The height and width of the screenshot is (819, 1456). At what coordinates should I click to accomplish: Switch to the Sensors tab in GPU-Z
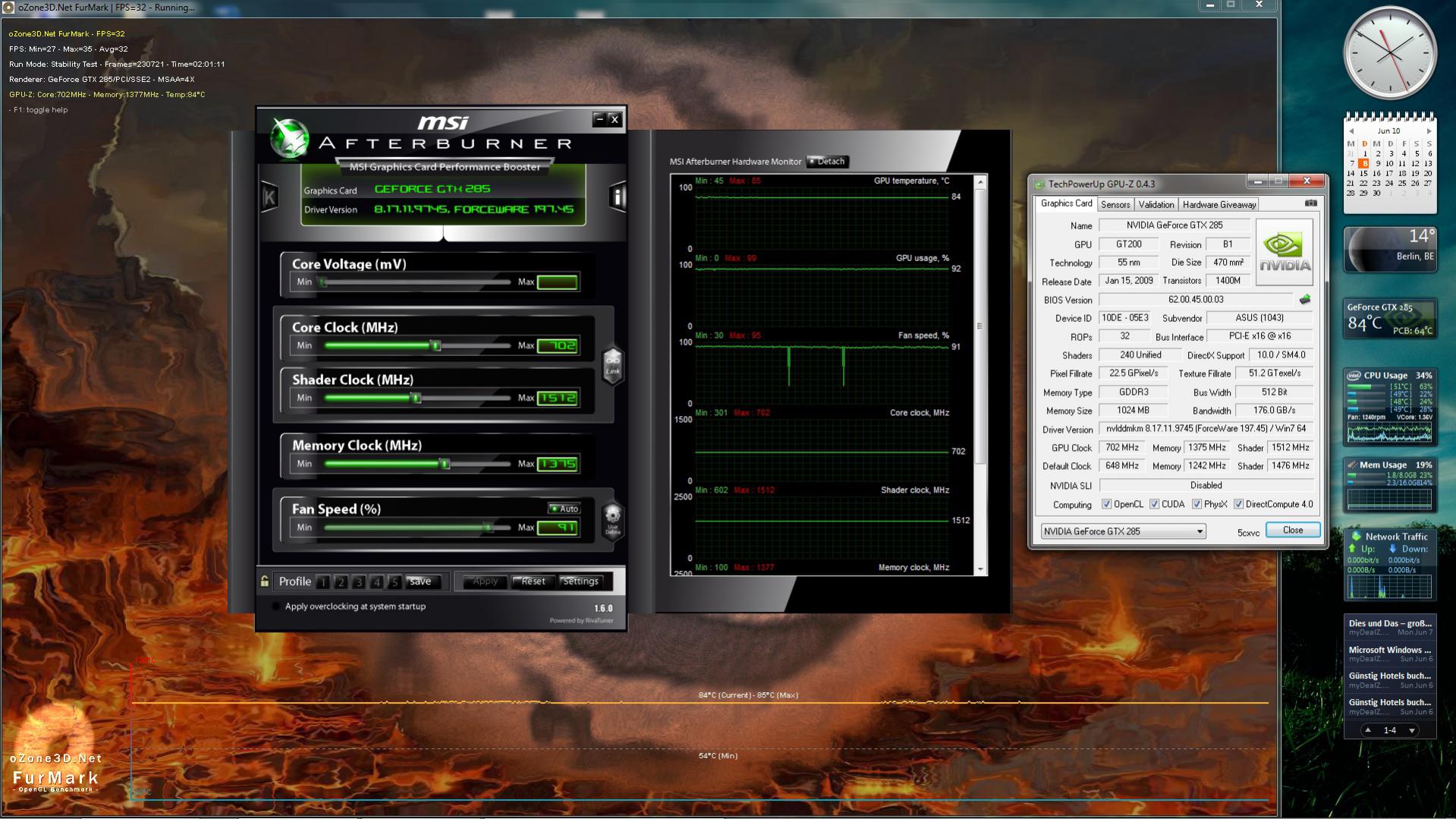(1115, 204)
